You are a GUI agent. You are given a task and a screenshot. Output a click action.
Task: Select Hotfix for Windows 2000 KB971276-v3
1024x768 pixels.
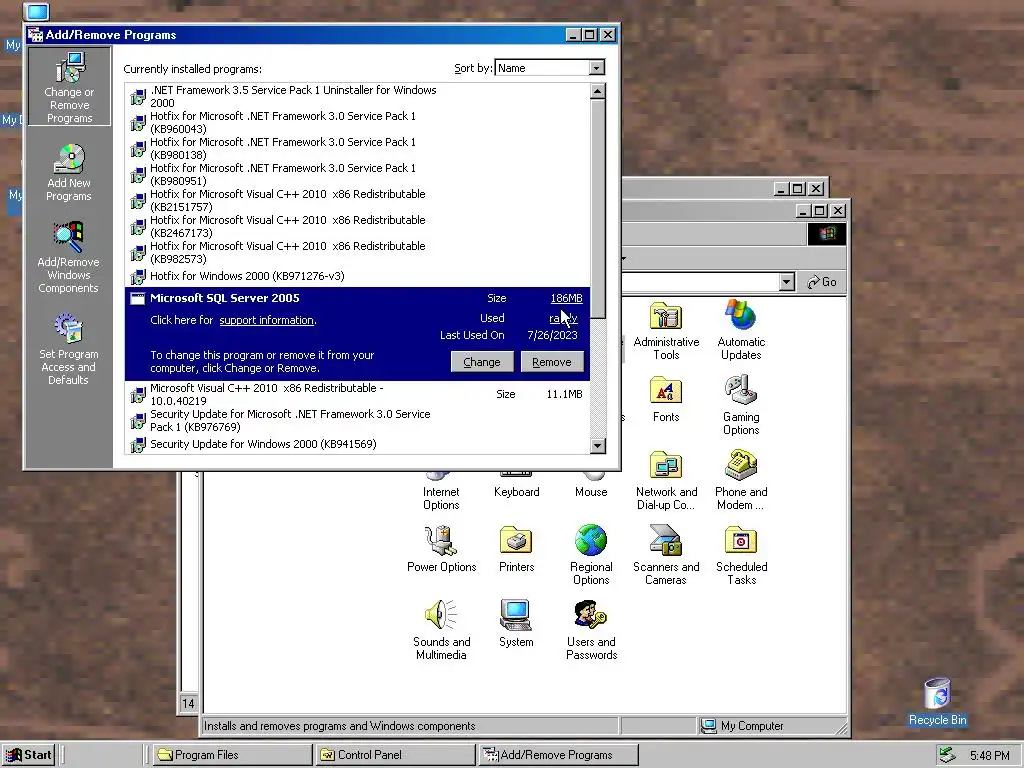(x=358, y=276)
